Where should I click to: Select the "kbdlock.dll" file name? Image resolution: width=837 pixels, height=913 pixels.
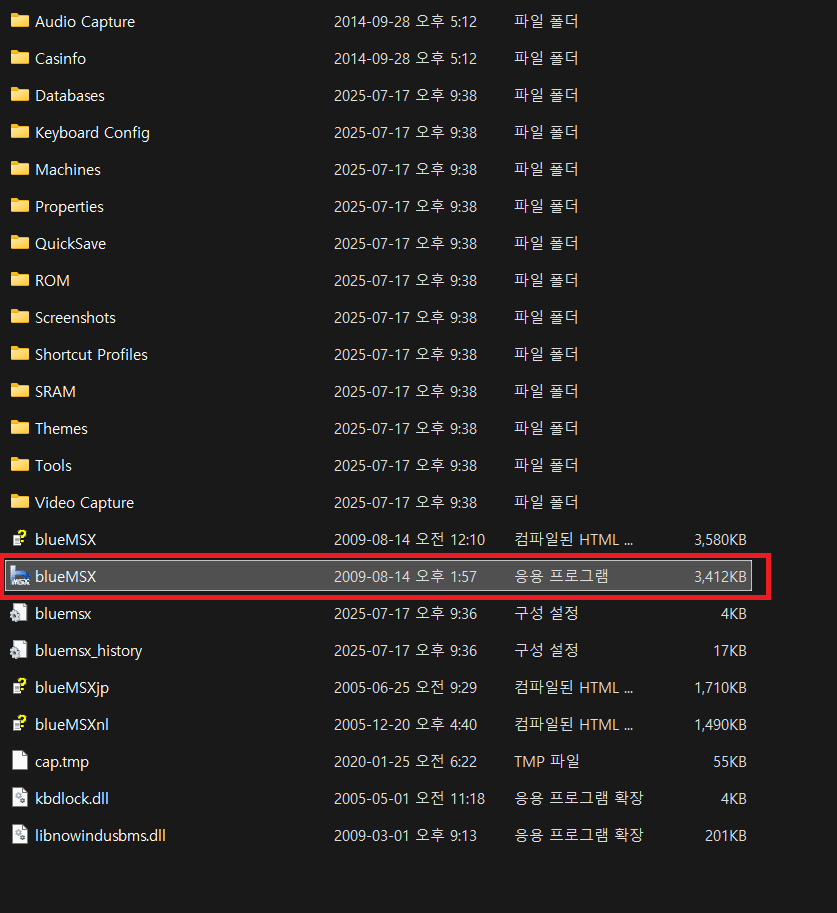72,798
